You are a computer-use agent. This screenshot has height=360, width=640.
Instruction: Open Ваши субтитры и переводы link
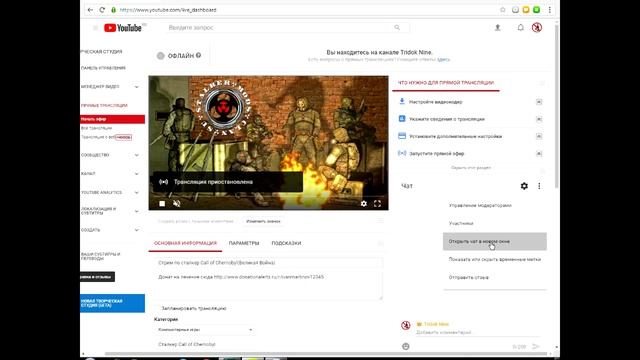click(100, 256)
